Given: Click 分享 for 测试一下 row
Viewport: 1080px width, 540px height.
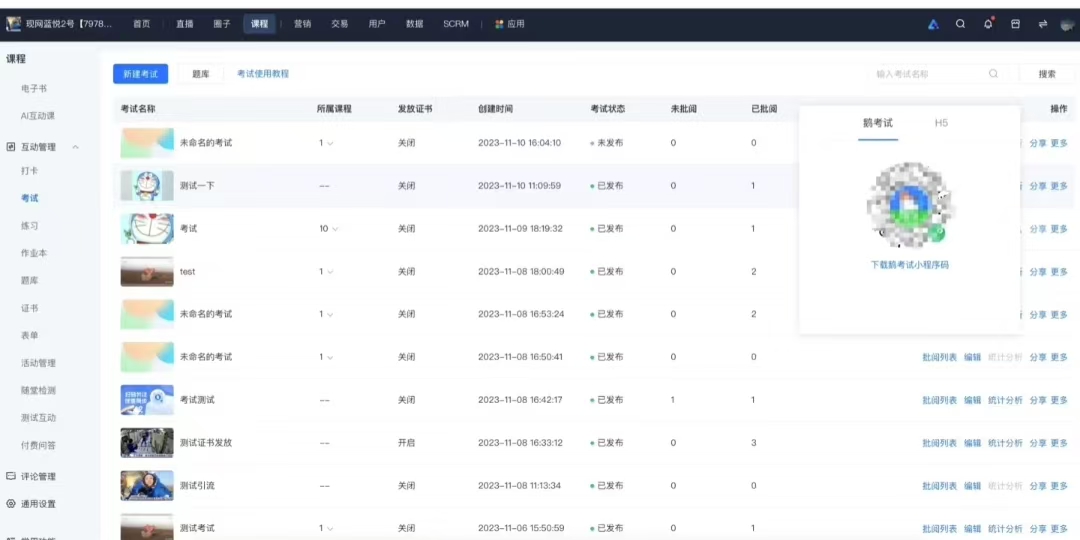Looking at the screenshot, I should pyautogui.click(x=1038, y=186).
